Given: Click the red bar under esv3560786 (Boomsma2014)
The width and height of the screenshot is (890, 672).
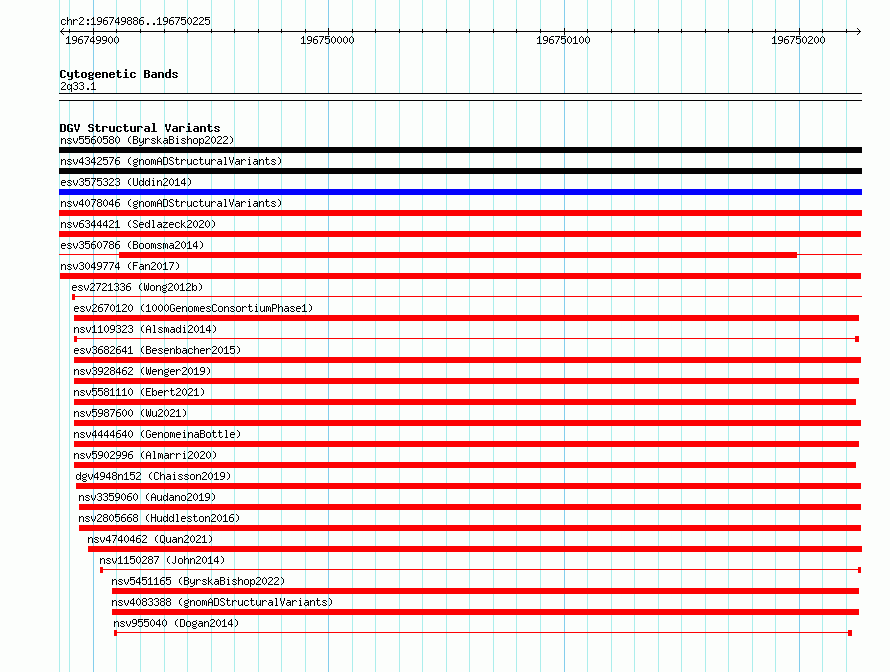Looking at the screenshot, I should (457, 255).
